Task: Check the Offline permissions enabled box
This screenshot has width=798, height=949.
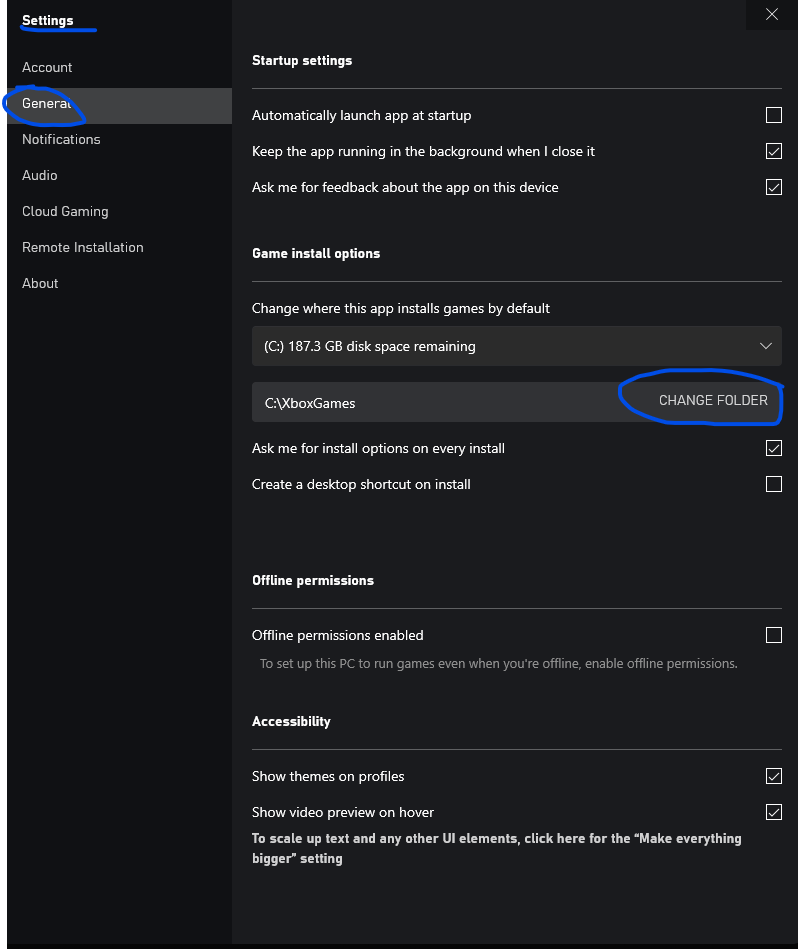Action: pos(773,635)
